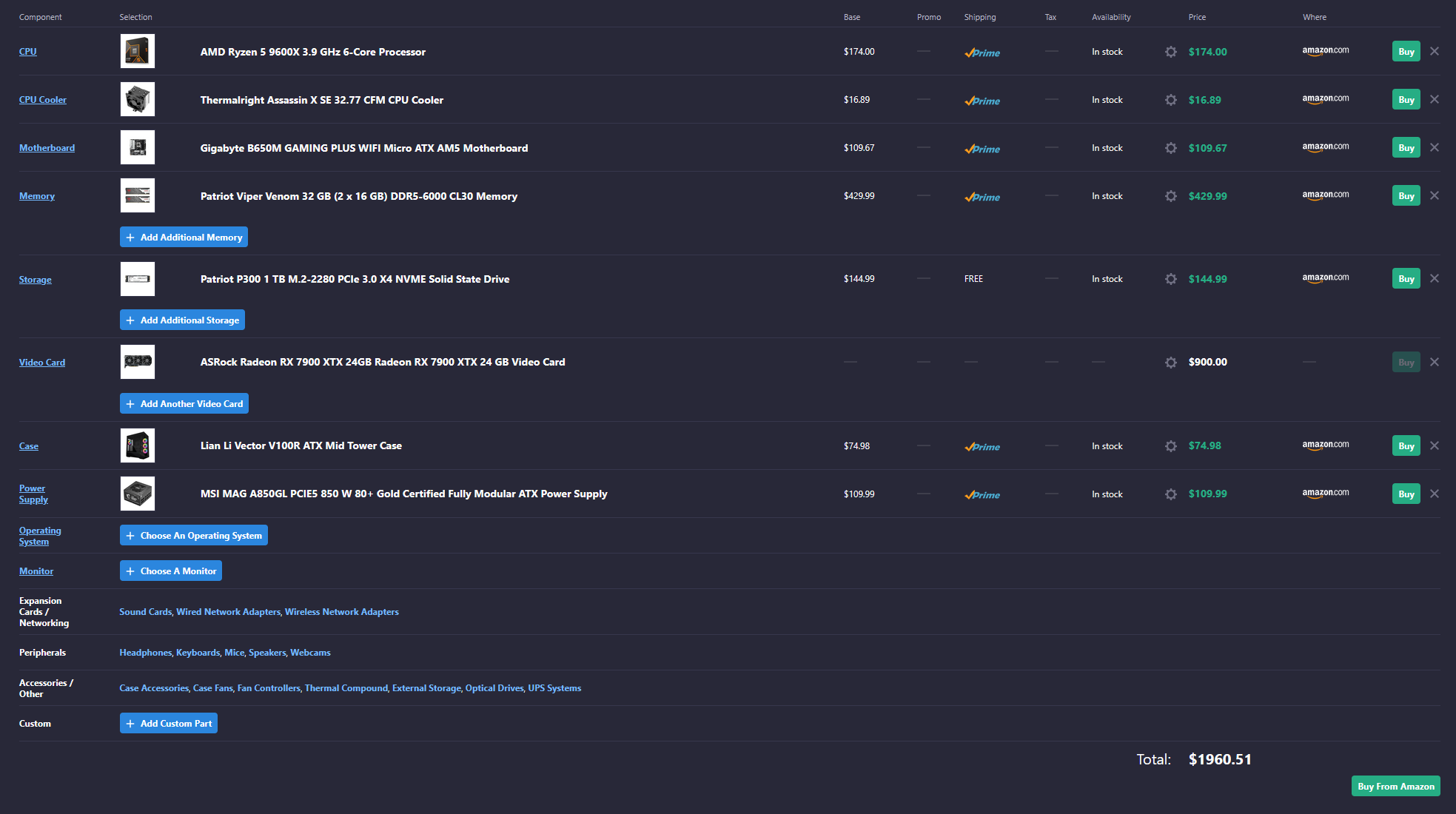Buy the MSI MAG A850GL power supply
Image resolution: width=1456 pixels, height=814 pixels.
coord(1406,494)
